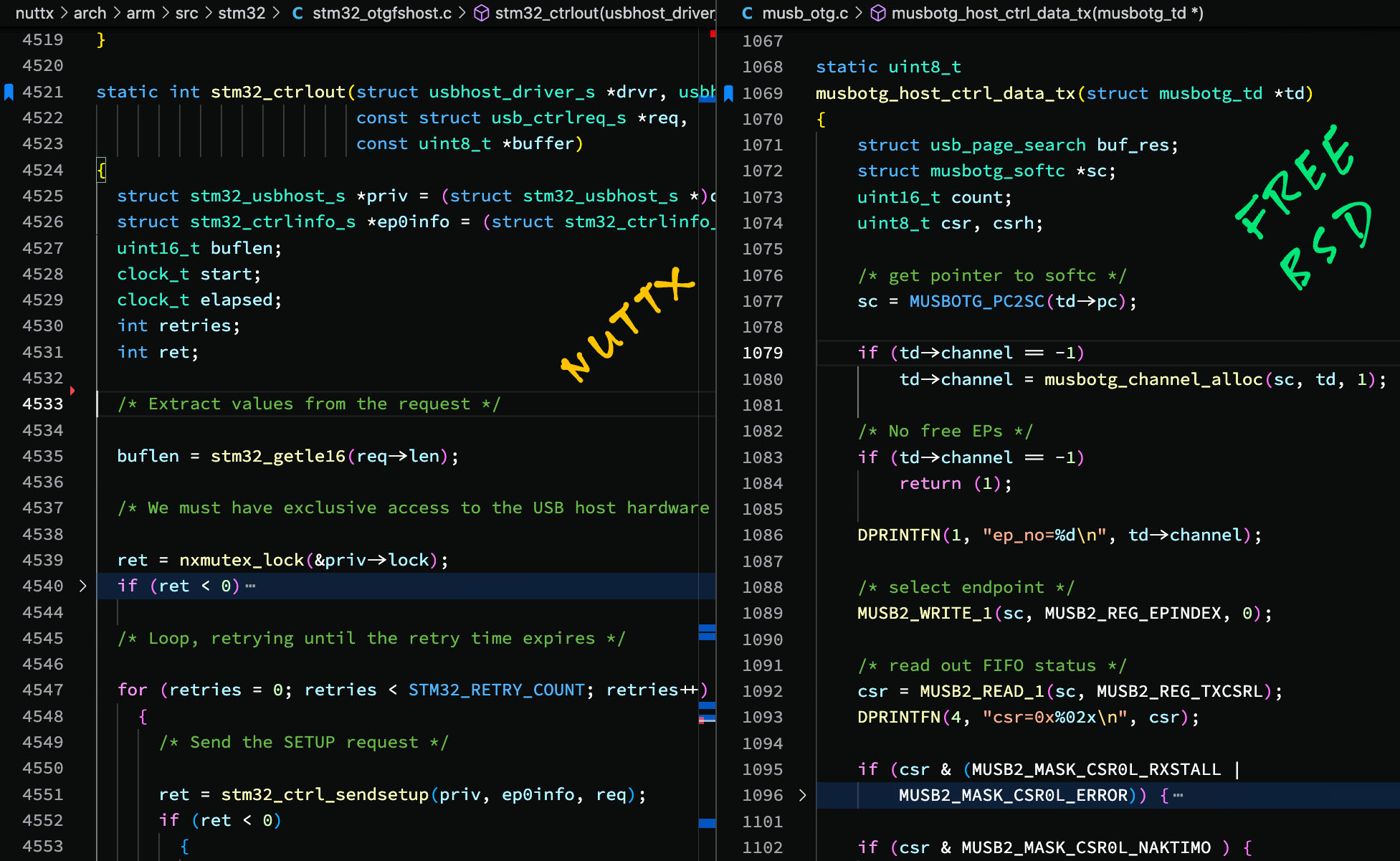The height and width of the screenshot is (861, 1400).
Task: Click the 'clock_t elapsed;' declaration
Action: [199, 300]
